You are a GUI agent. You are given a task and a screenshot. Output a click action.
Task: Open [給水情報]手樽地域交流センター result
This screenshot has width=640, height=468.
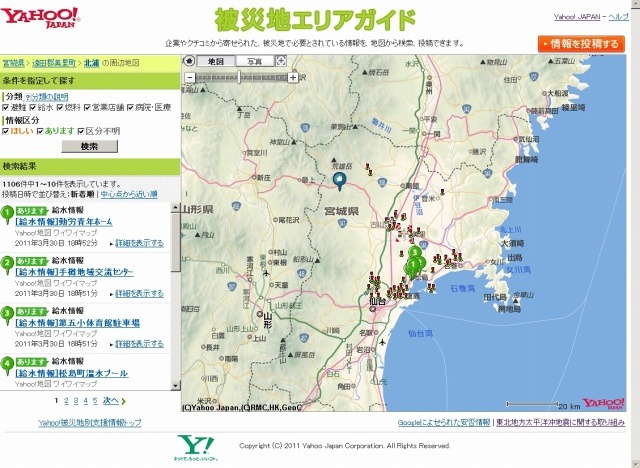click(74, 272)
